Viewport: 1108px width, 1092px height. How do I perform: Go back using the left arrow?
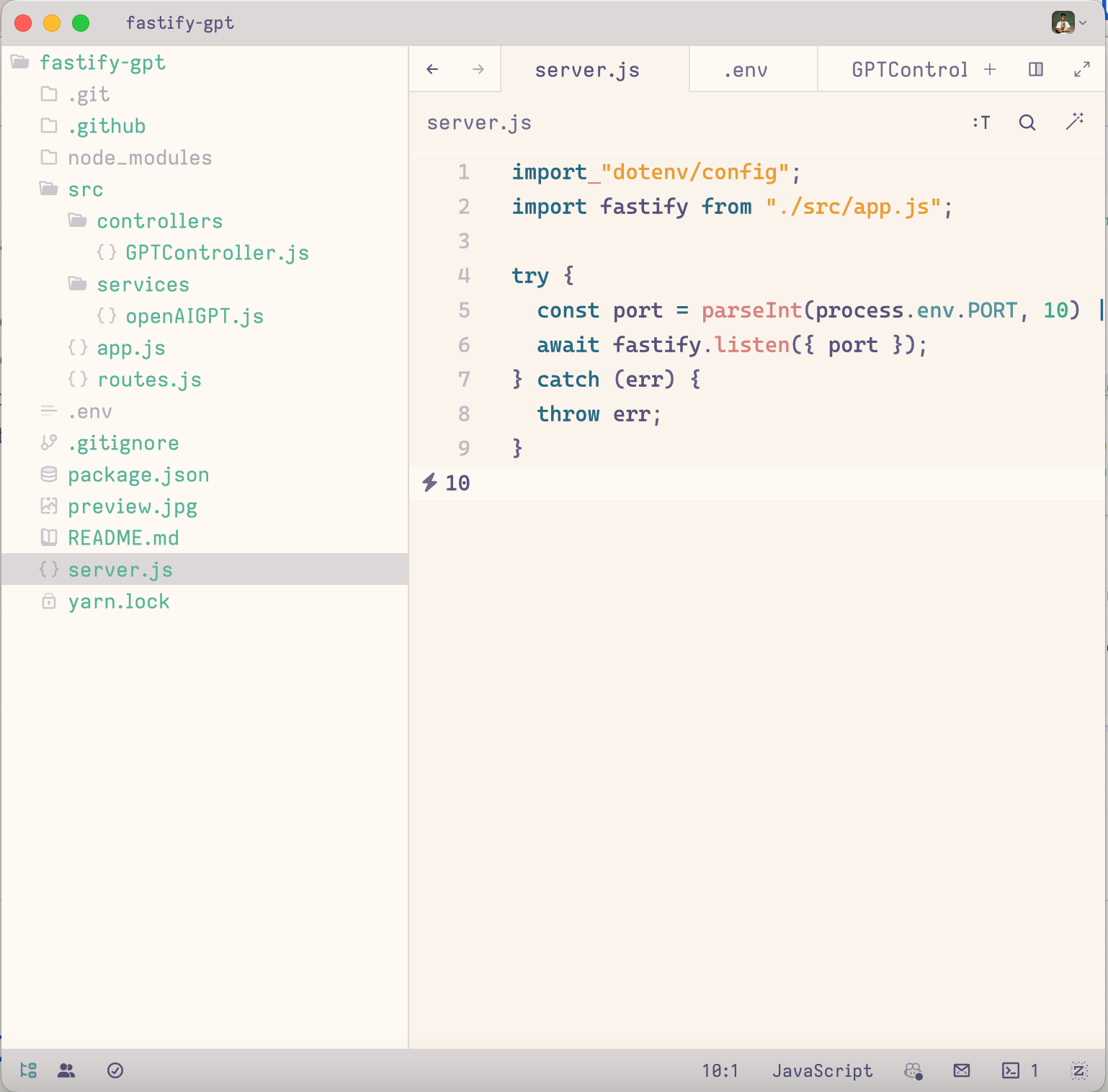pos(432,69)
